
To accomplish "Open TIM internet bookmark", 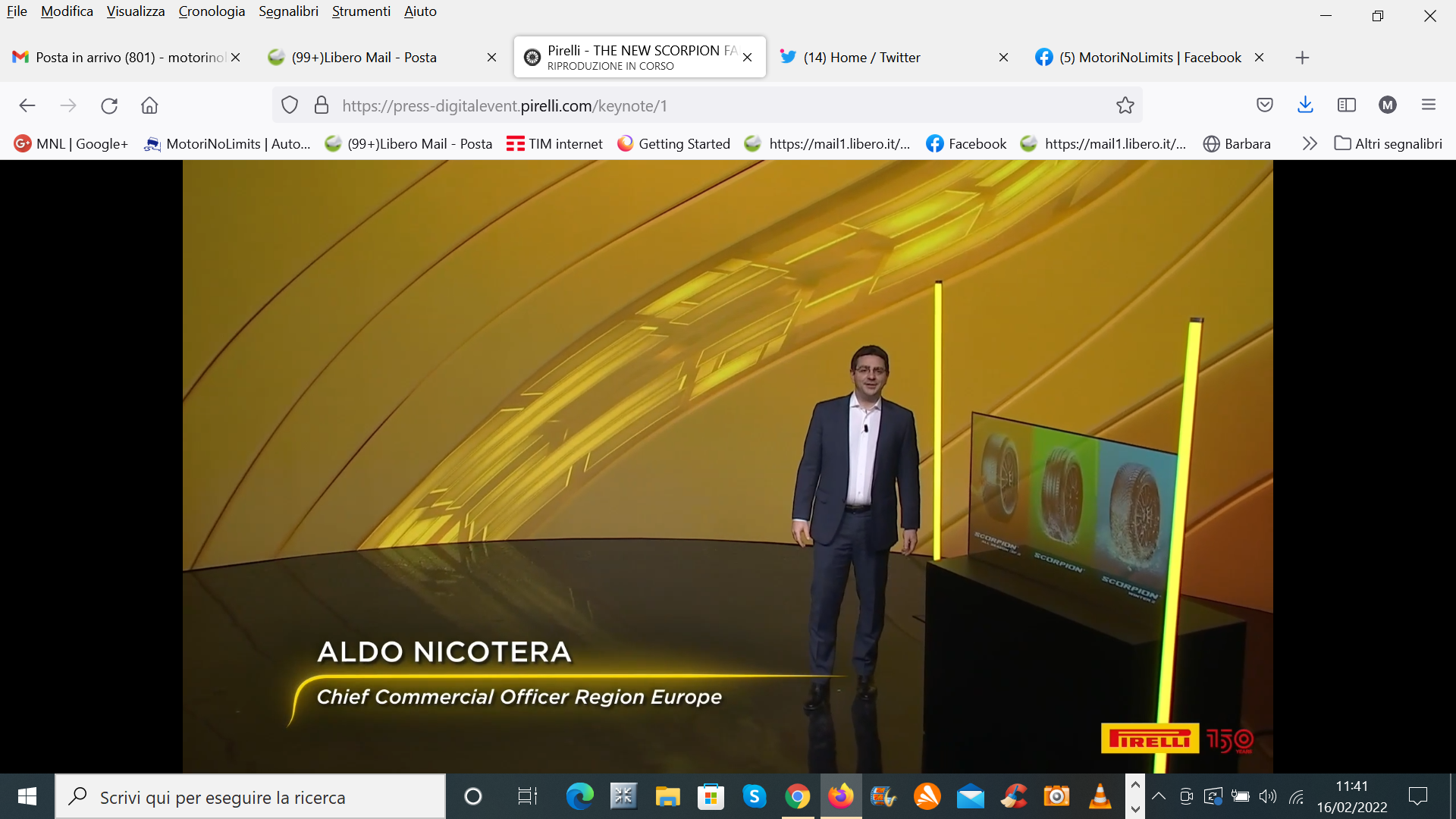I will point(554,144).
